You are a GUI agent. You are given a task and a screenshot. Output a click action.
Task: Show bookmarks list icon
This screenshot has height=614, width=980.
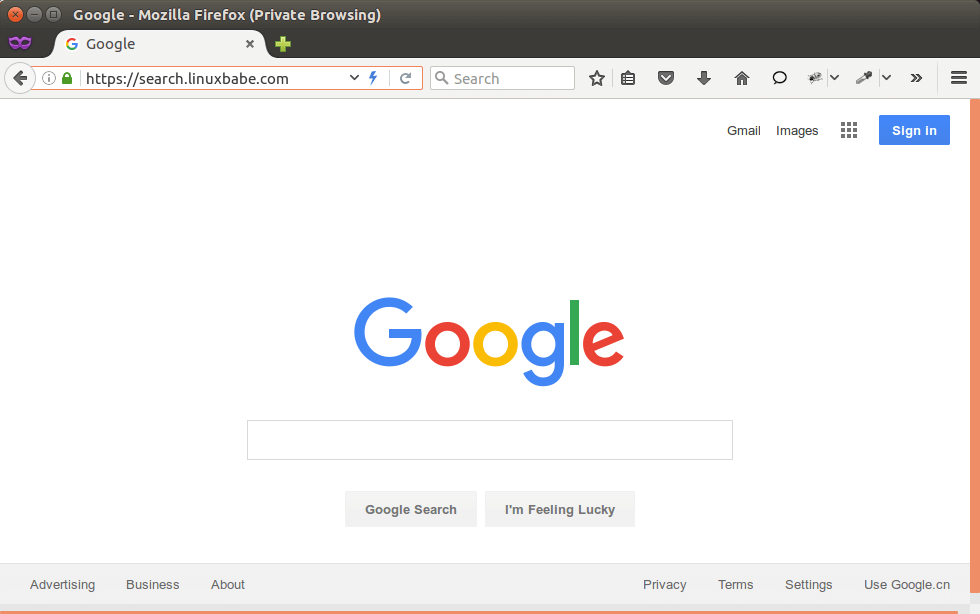pos(628,78)
